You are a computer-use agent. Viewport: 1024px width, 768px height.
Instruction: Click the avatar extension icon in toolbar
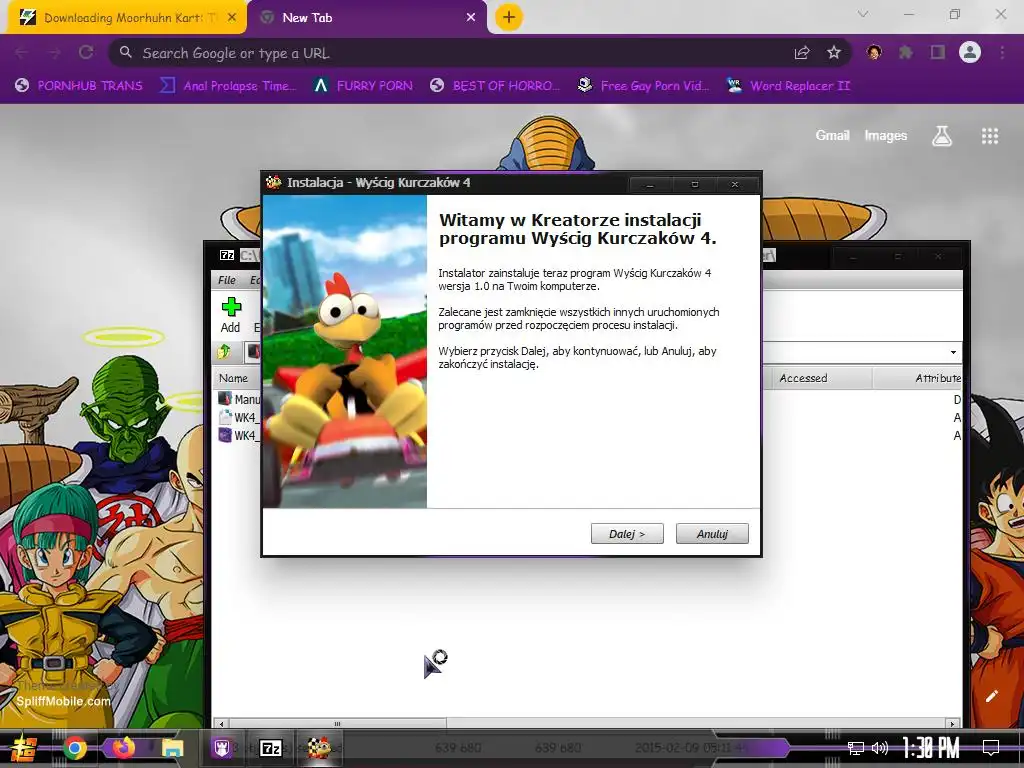coord(874,52)
